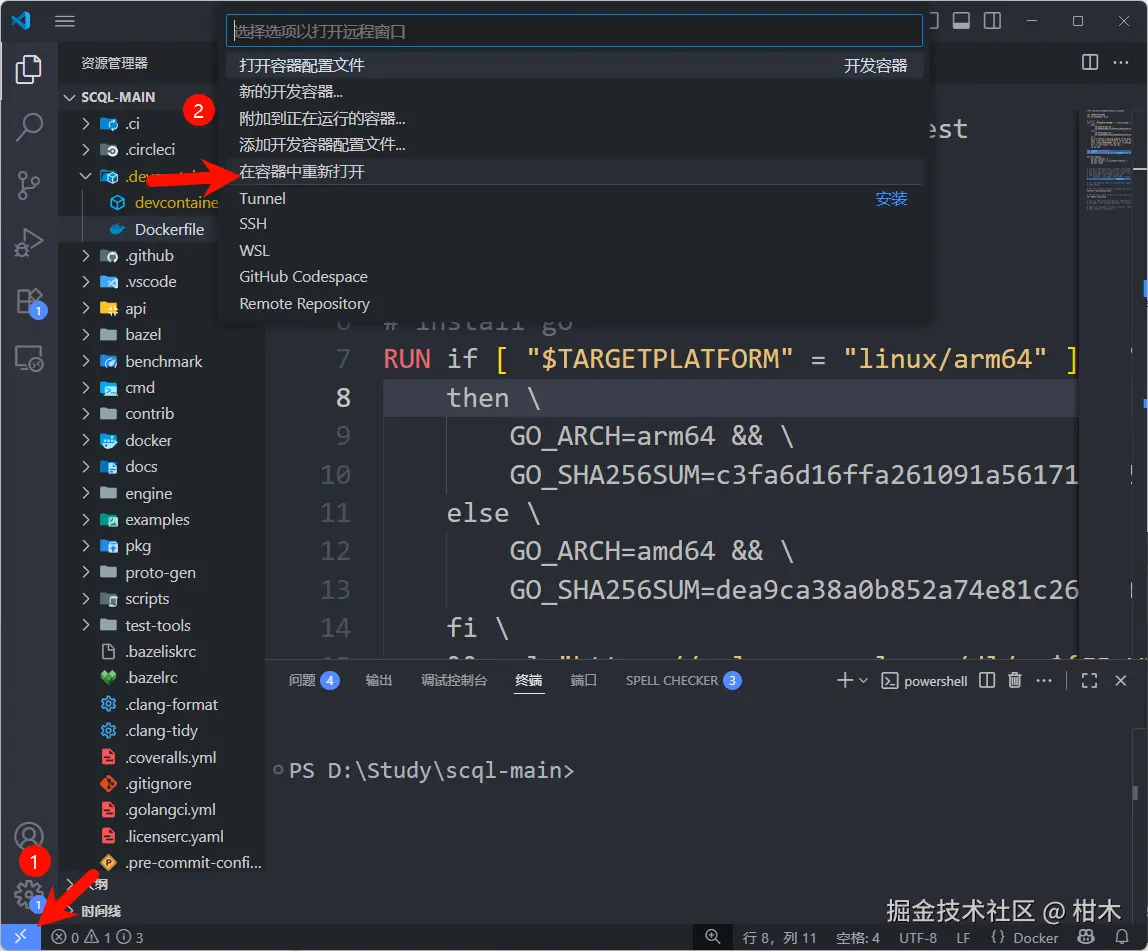Switch to the 输出 output tab
The height and width of the screenshot is (951, 1148).
click(379, 680)
